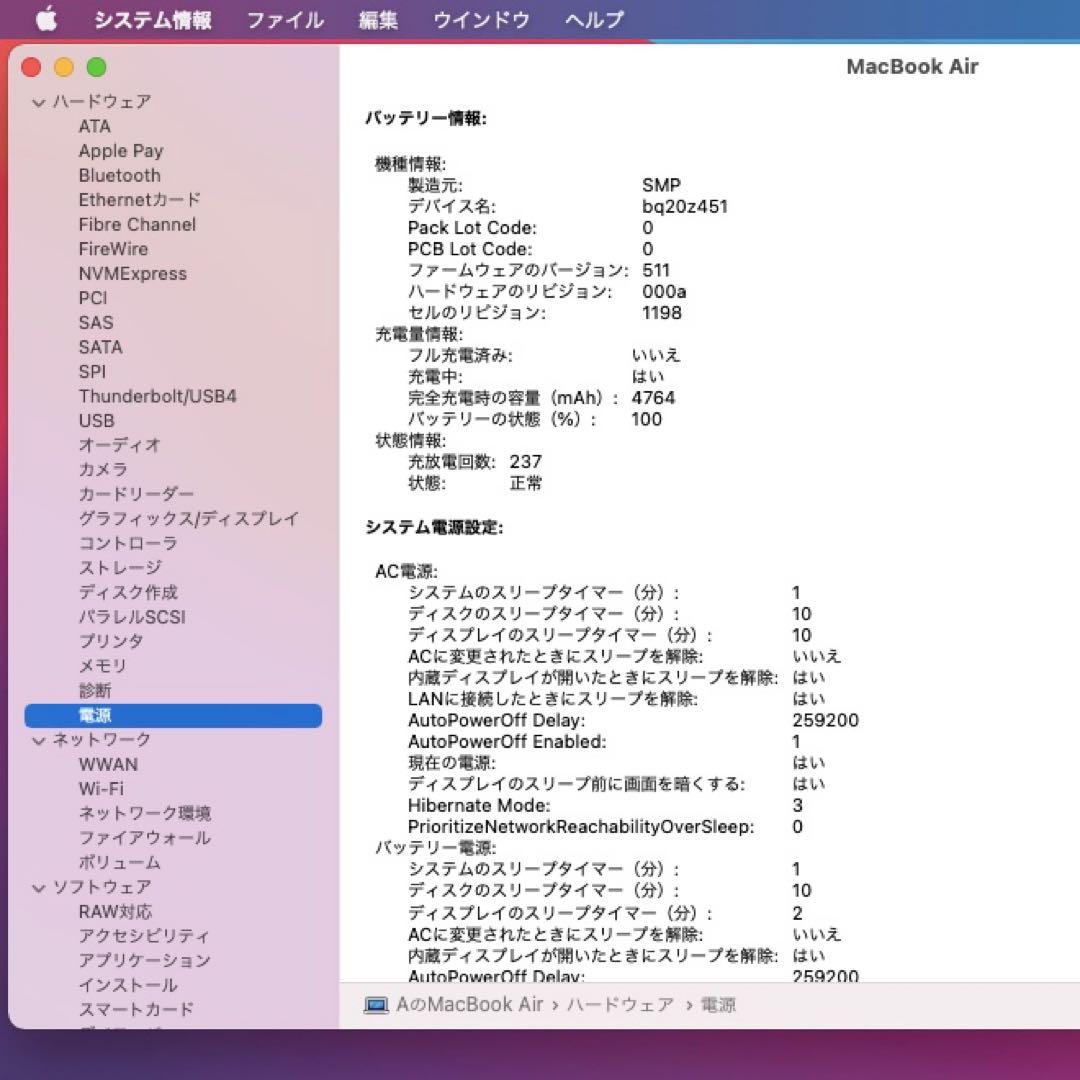Screen dimensions: 1080x1080
Task: Open the ウインドウ menu
Action: 480,18
